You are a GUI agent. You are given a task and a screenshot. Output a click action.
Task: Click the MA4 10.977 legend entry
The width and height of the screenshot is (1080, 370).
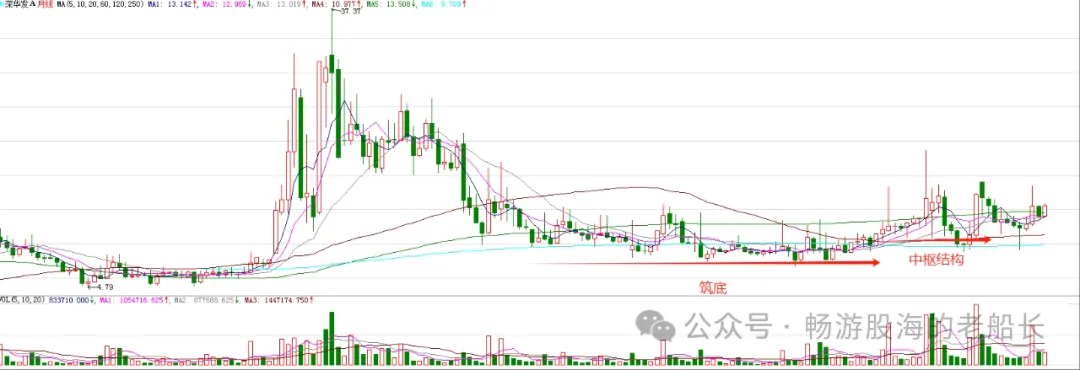coord(335,4)
